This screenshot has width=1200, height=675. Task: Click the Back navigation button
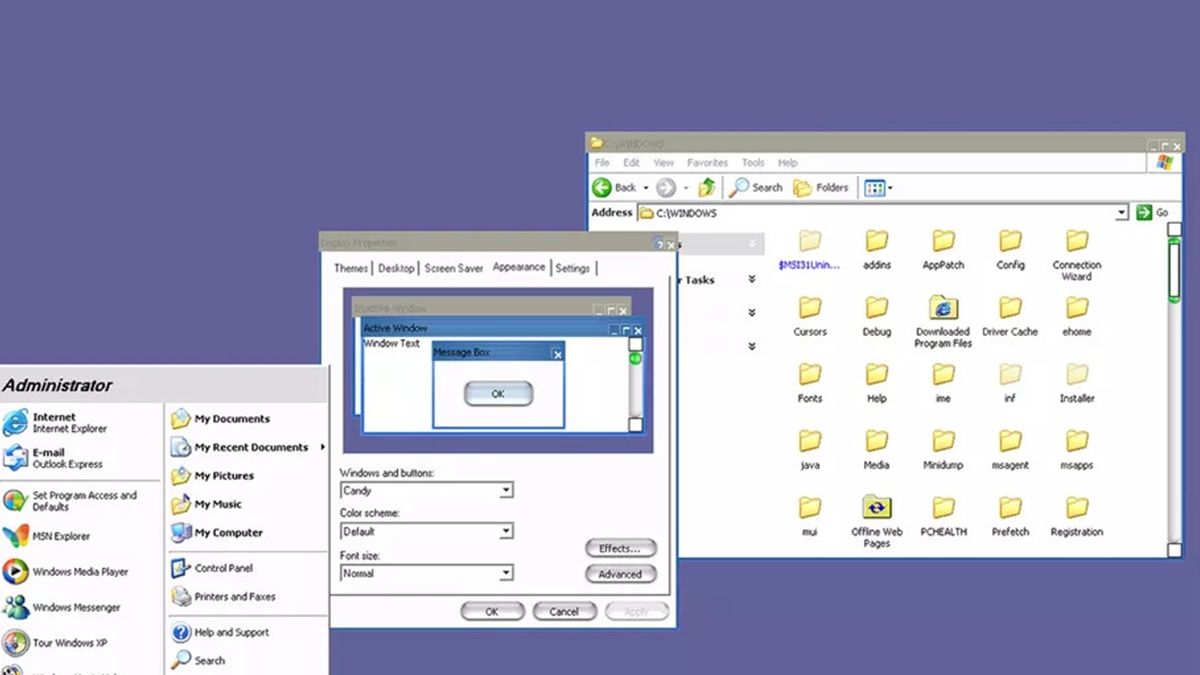click(x=614, y=187)
